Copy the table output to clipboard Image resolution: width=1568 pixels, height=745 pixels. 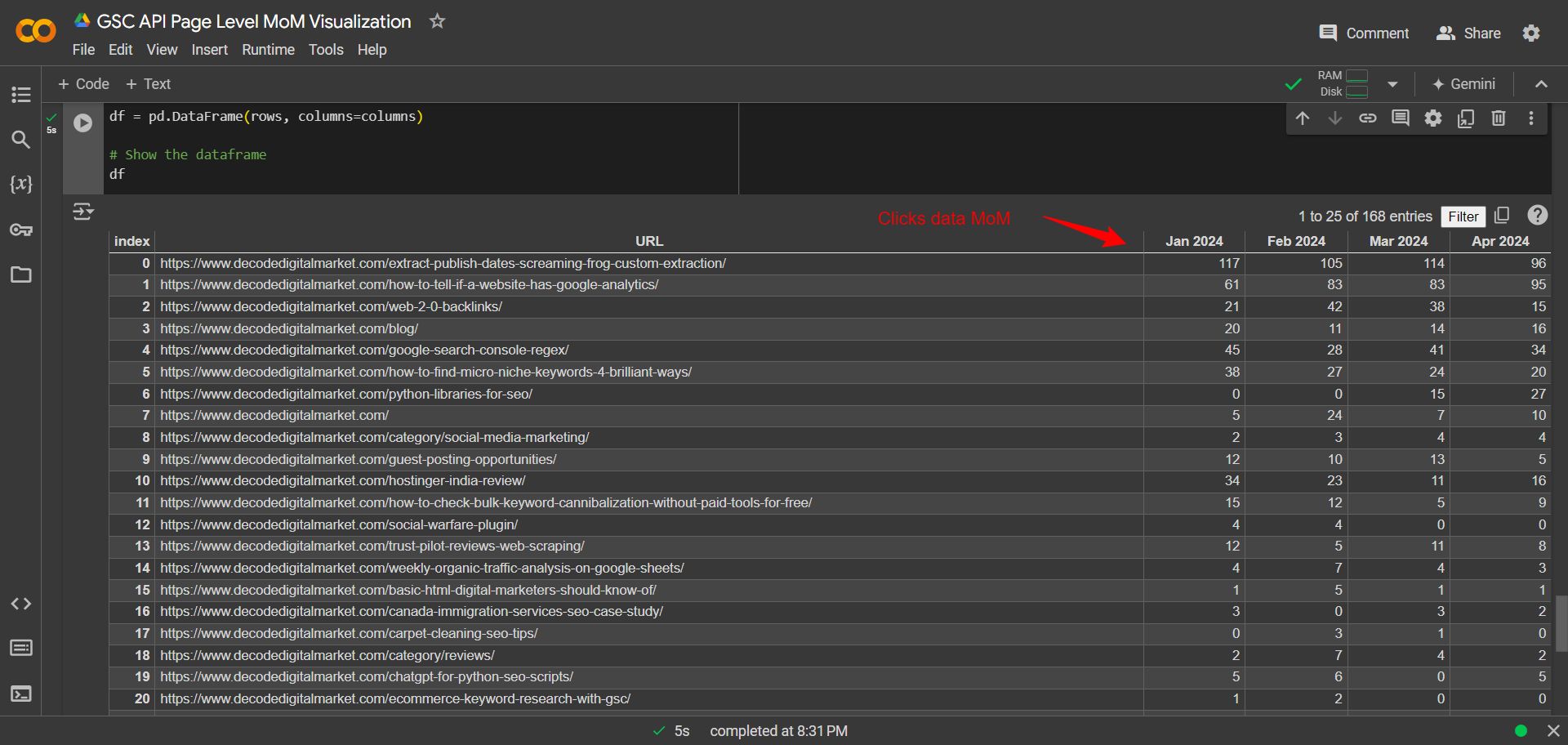point(1502,215)
